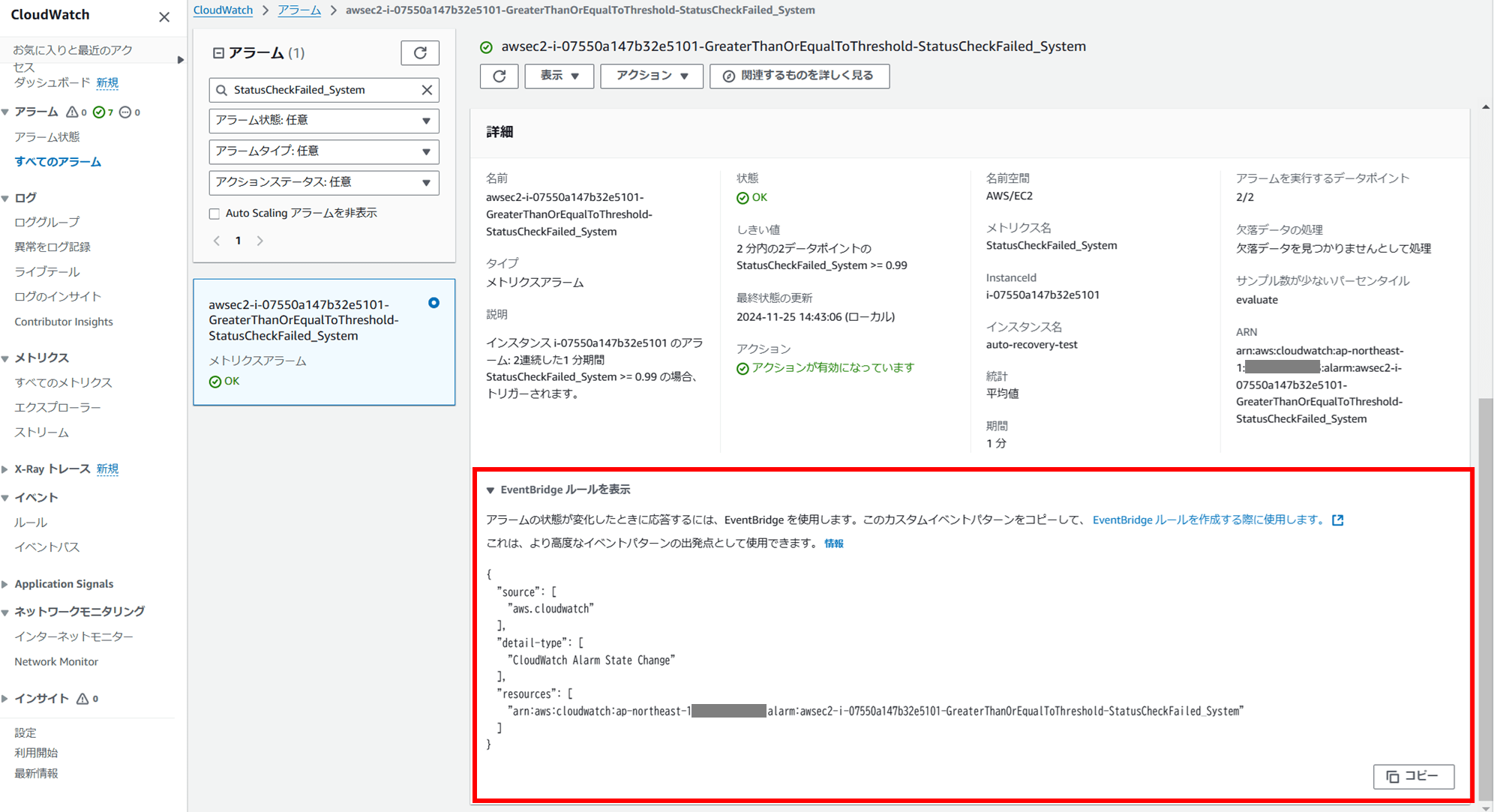Image resolution: width=1500 pixels, height=812 pixels.
Task: Open EventBridge ルールを作成する際に使用します link
Action: [1209, 520]
